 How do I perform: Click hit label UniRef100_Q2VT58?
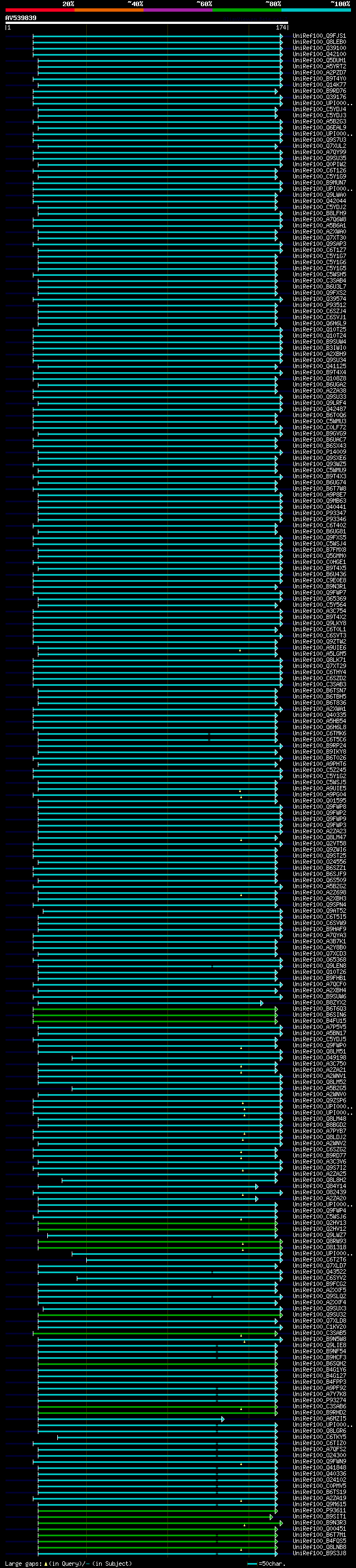319,844
